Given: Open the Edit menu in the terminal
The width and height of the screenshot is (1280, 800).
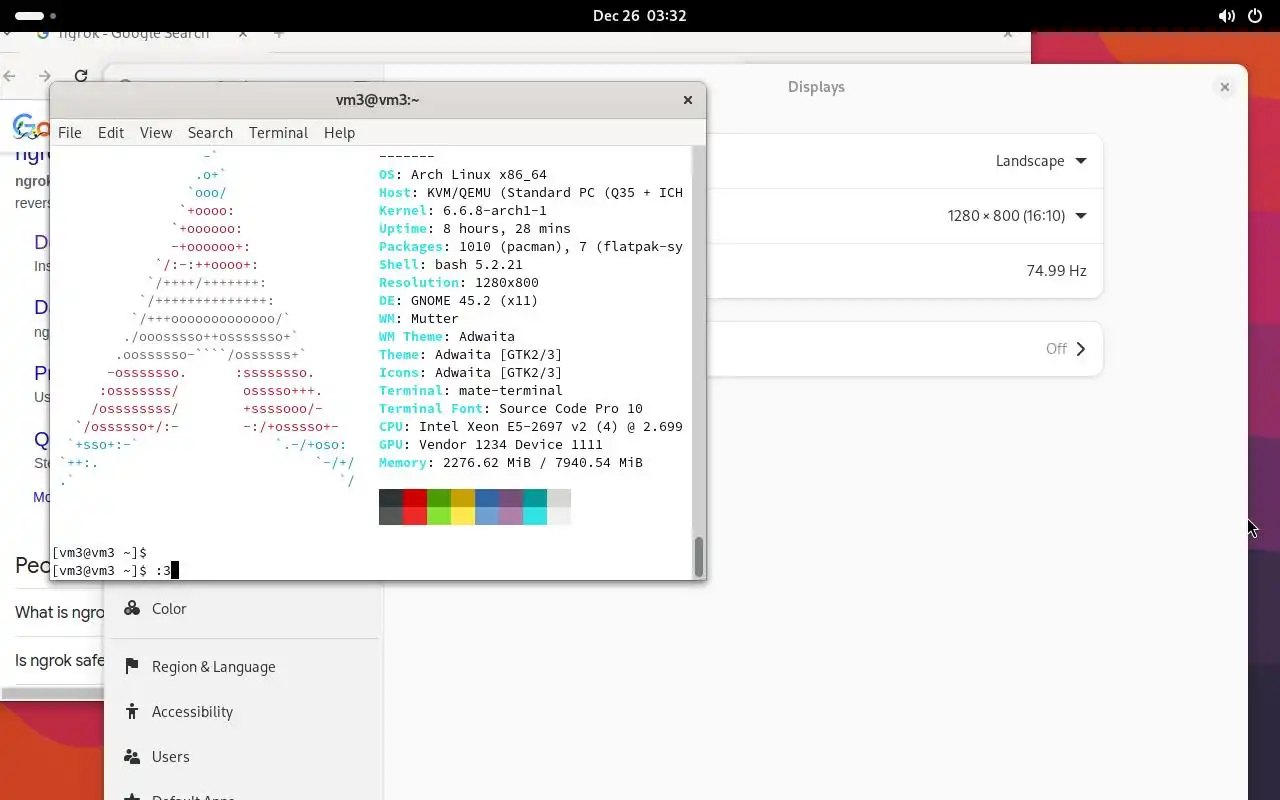Looking at the screenshot, I should pos(111,132).
